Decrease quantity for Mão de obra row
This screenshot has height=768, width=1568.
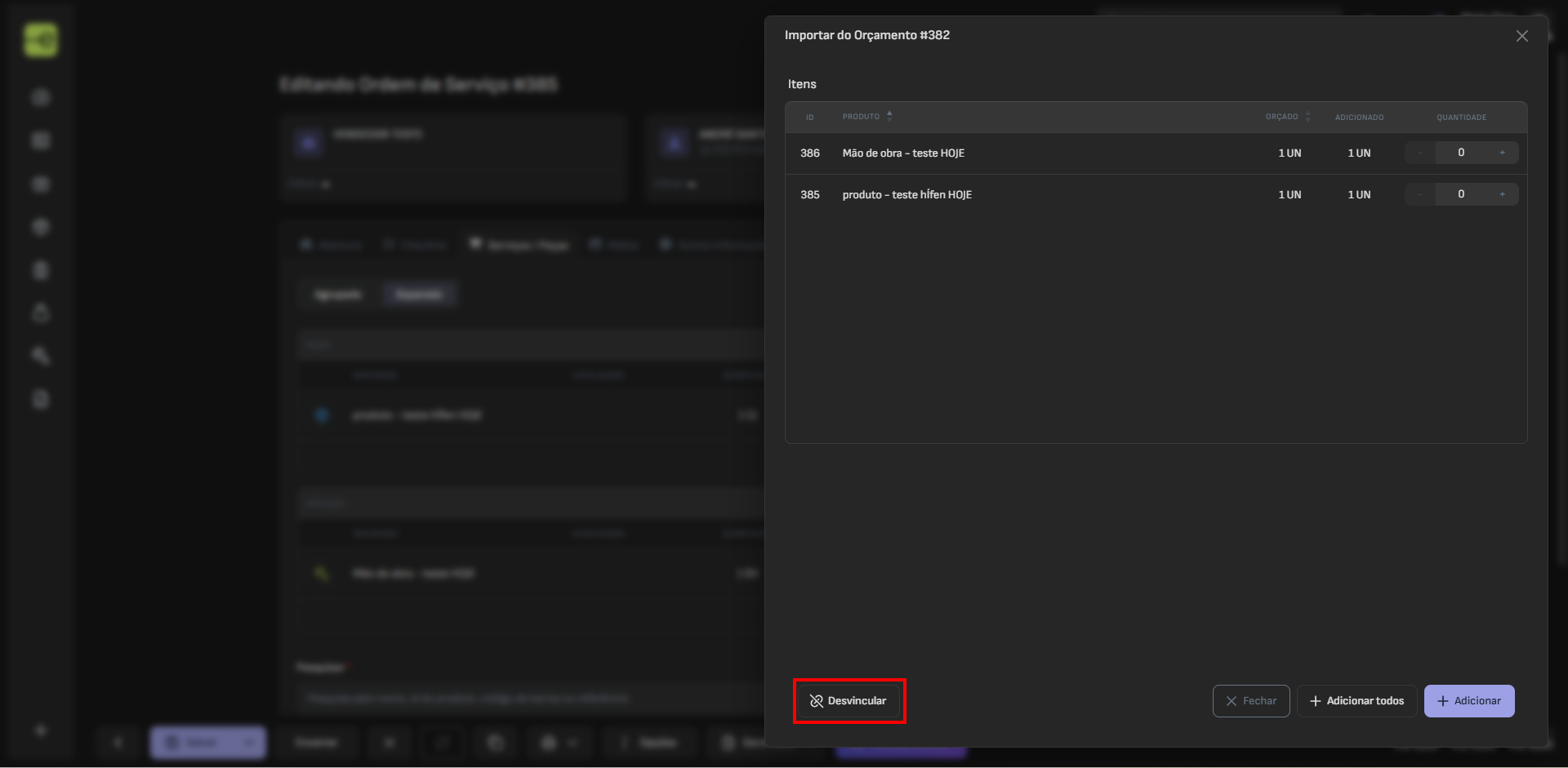pos(1420,153)
